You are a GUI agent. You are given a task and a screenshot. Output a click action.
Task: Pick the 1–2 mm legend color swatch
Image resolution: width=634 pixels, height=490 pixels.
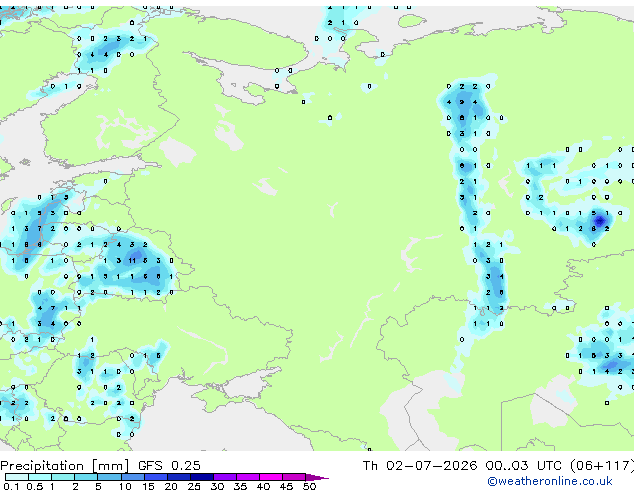click(63, 477)
